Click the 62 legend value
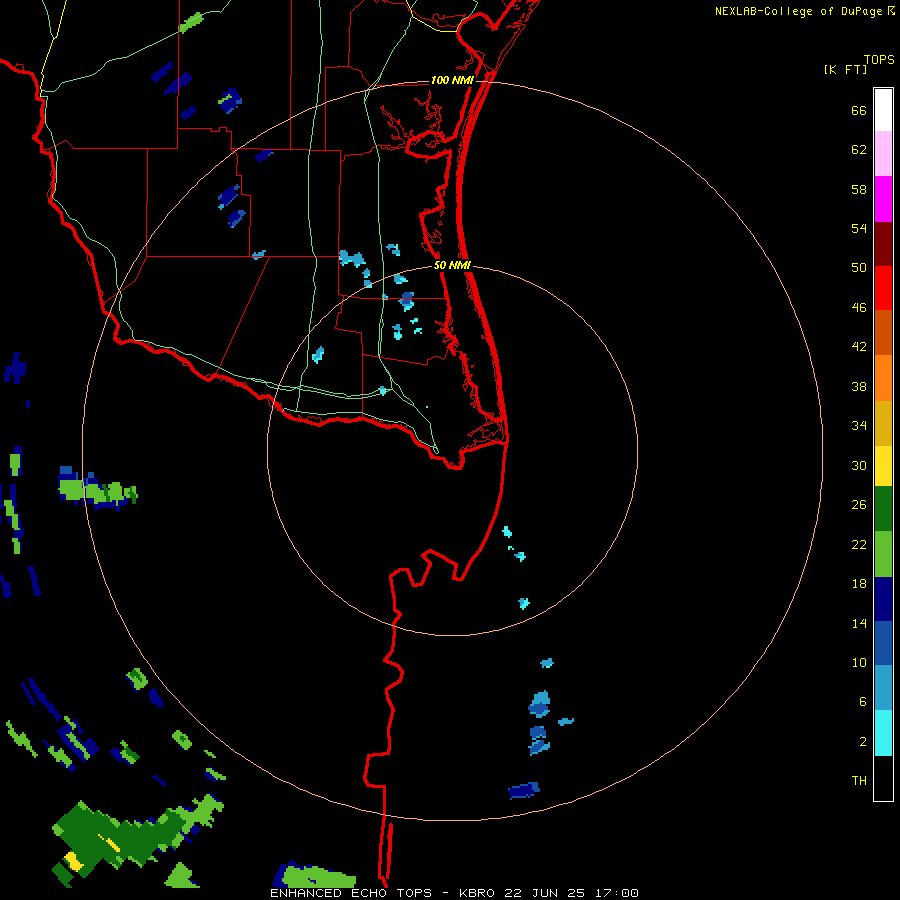 859,150
